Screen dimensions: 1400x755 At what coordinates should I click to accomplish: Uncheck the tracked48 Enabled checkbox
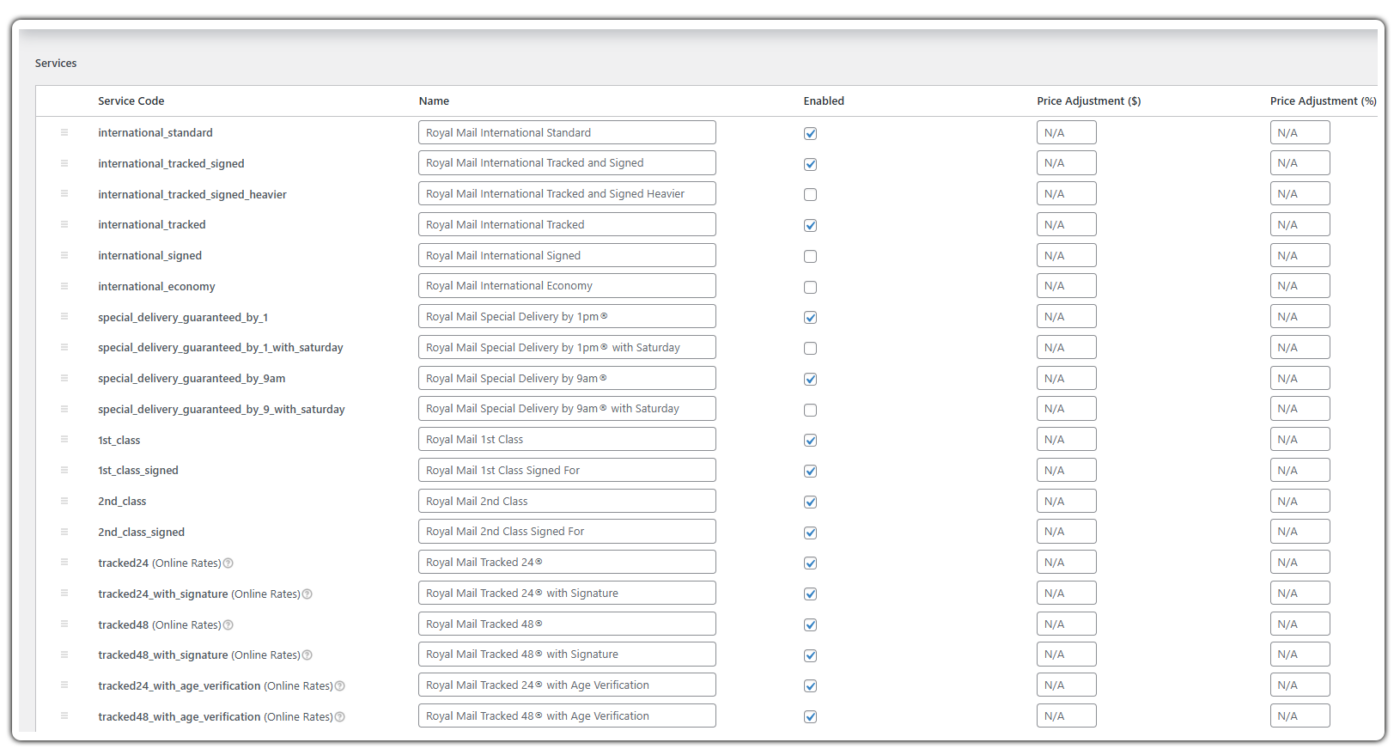tap(810, 625)
